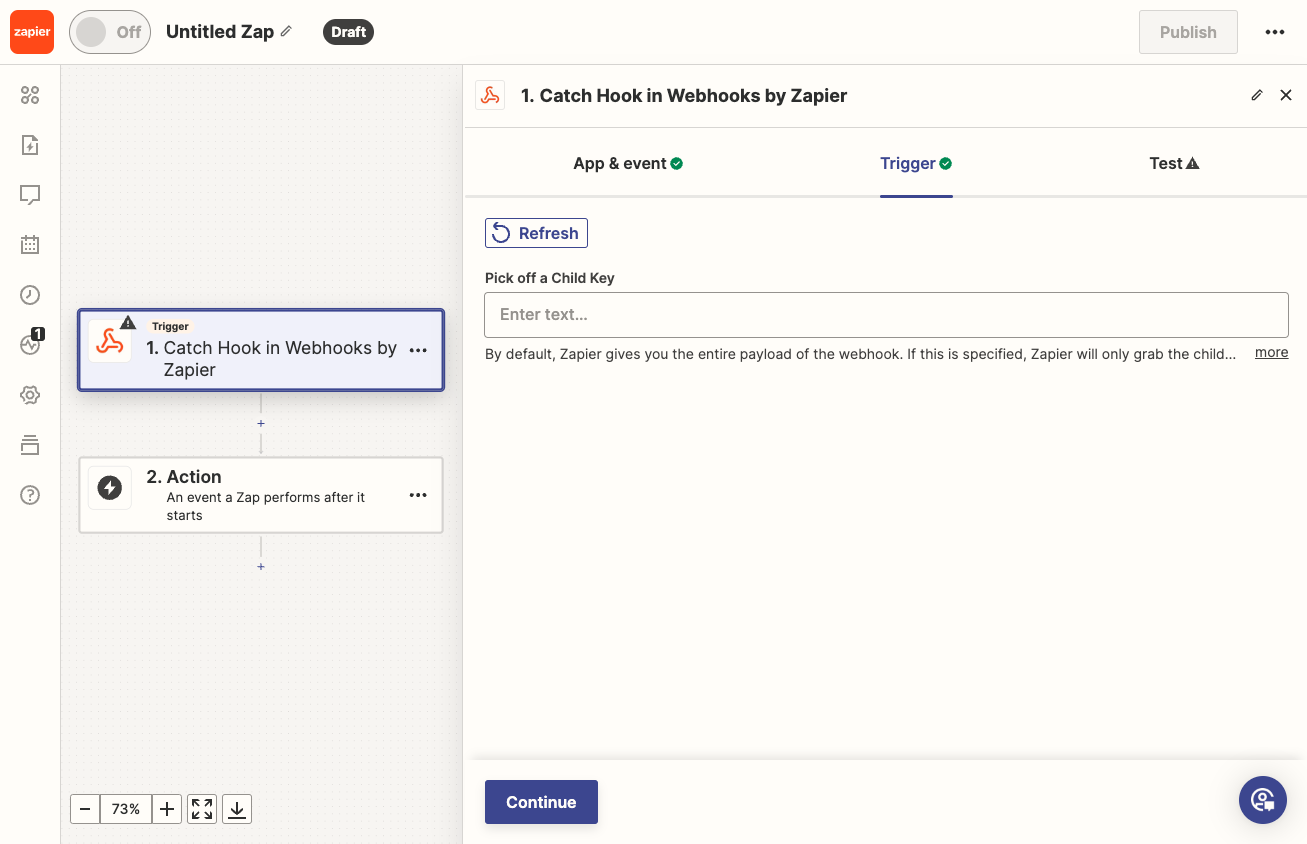Open the support chat bubble icon

[x=1263, y=800]
